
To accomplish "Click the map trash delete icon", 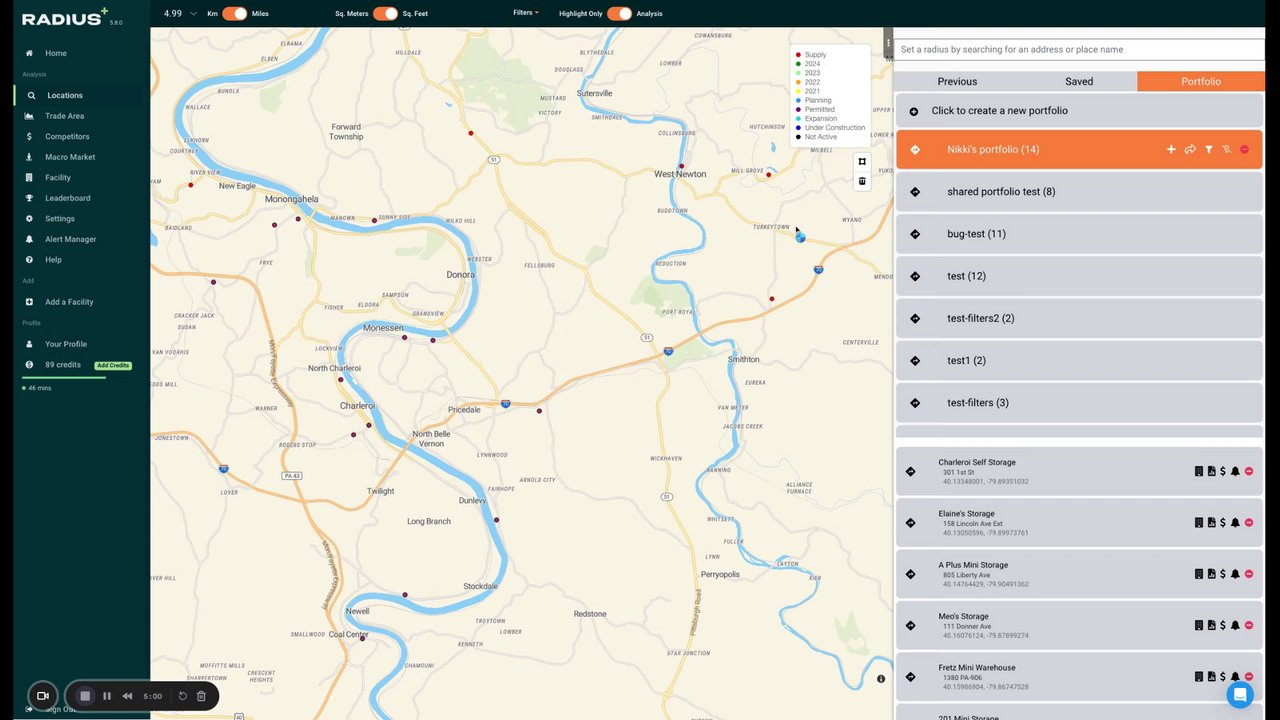I will 862,181.
